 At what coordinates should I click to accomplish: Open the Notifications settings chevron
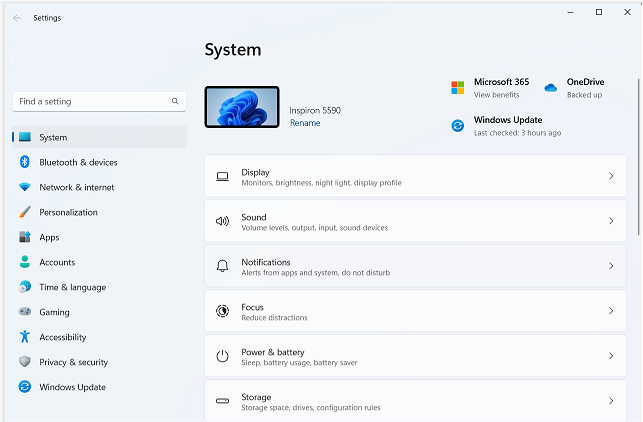coord(611,267)
